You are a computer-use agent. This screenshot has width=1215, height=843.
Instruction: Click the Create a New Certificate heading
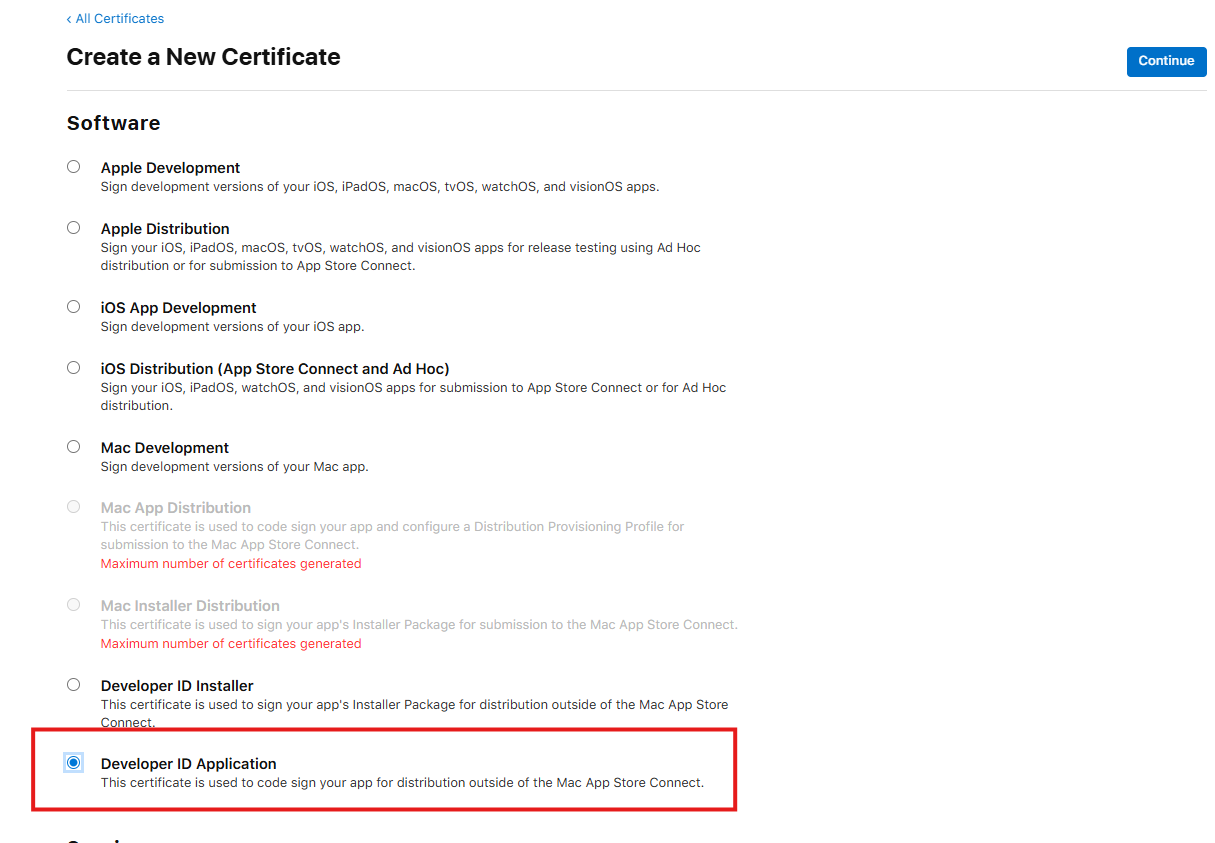(203, 57)
